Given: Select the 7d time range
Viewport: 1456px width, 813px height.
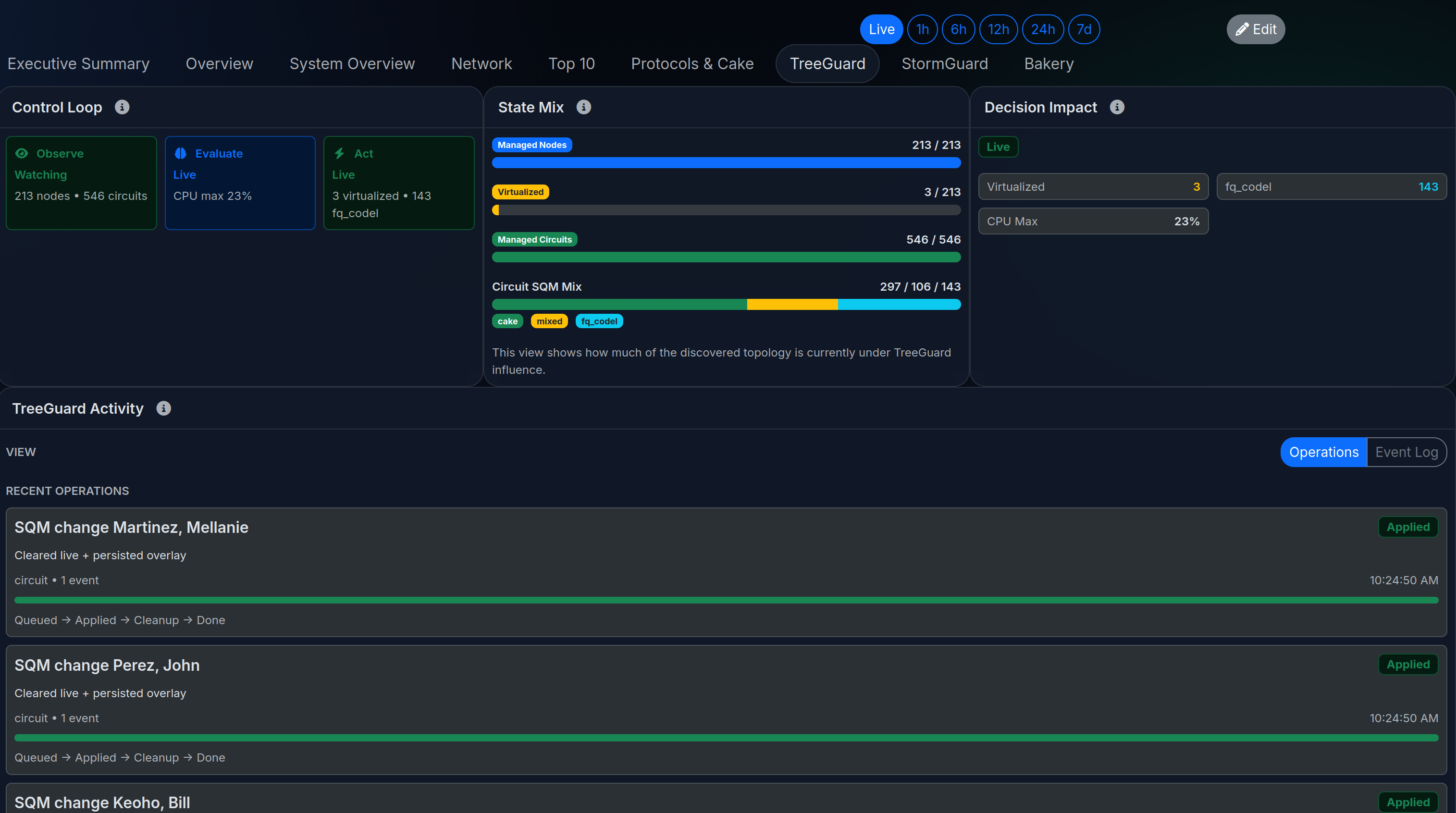Looking at the screenshot, I should 1084,29.
